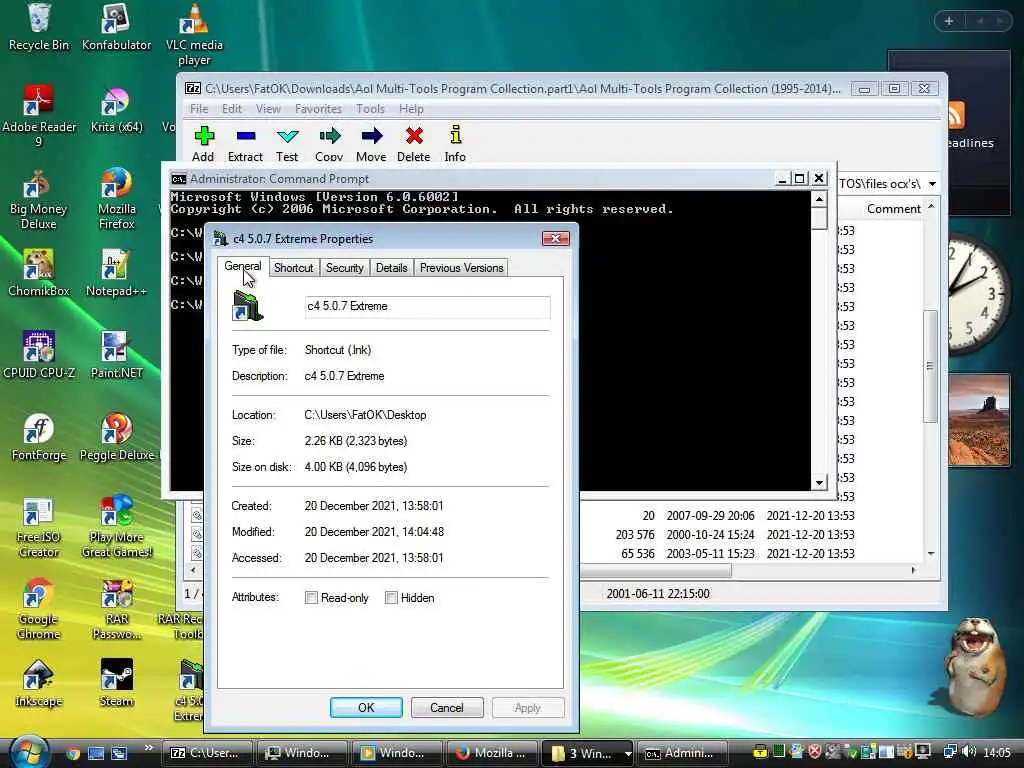Open Big Money Deluxe game icon
The width and height of the screenshot is (1024, 768).
[x=39, y=199]
